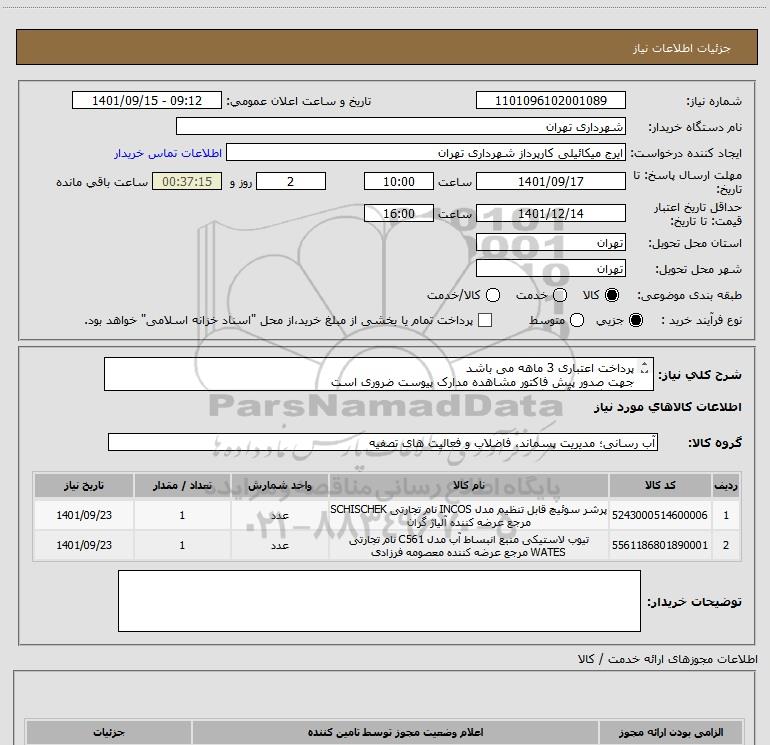Click product code 5243000514600006
This screenshot has width=770, height=745.
[660, 515]
